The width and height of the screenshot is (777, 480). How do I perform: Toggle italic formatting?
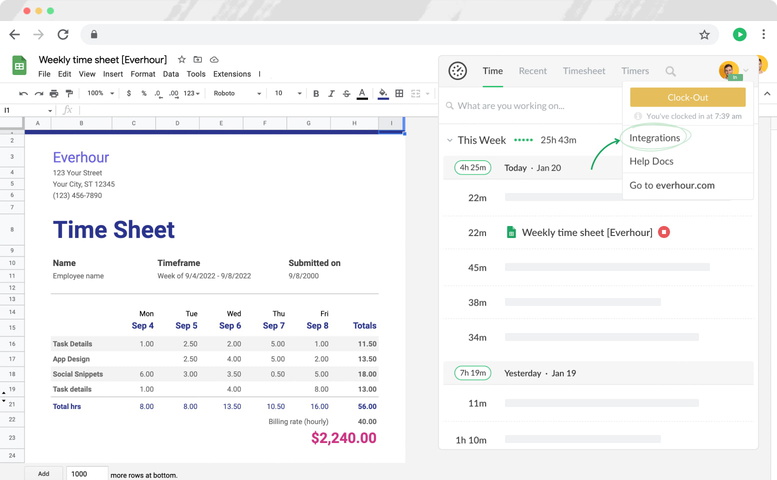331,93
